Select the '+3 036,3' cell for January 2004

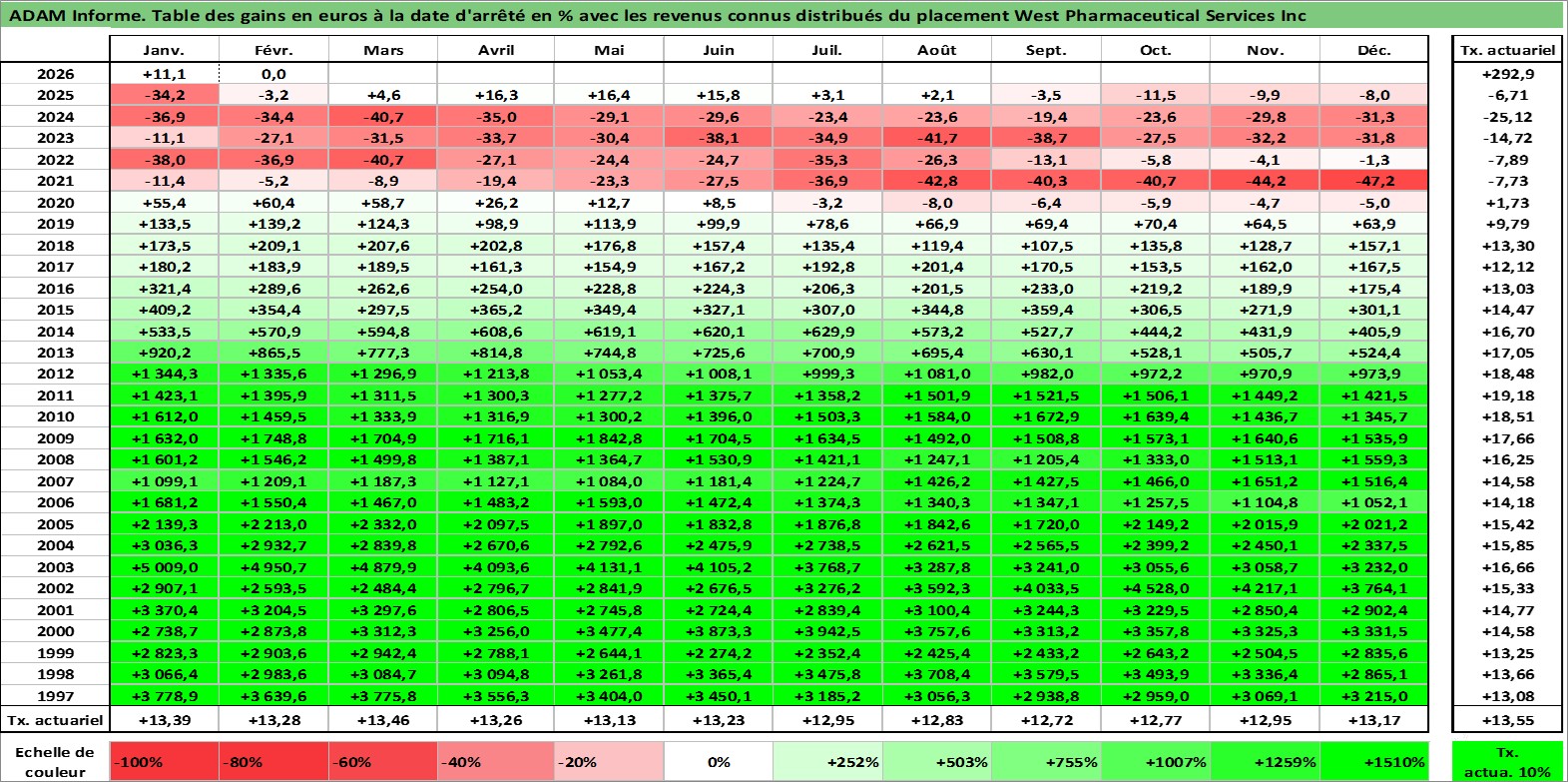pos(164,545)
